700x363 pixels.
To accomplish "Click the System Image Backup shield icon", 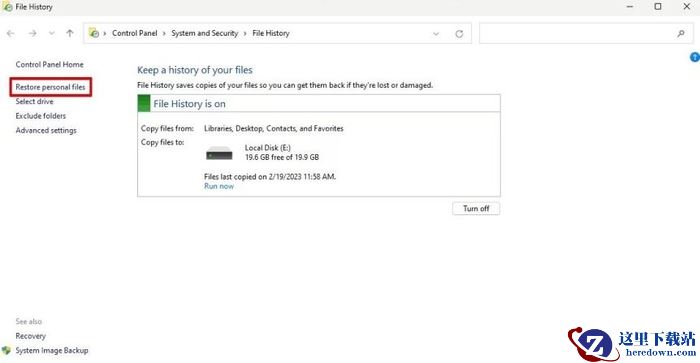I will coord(6,350).
